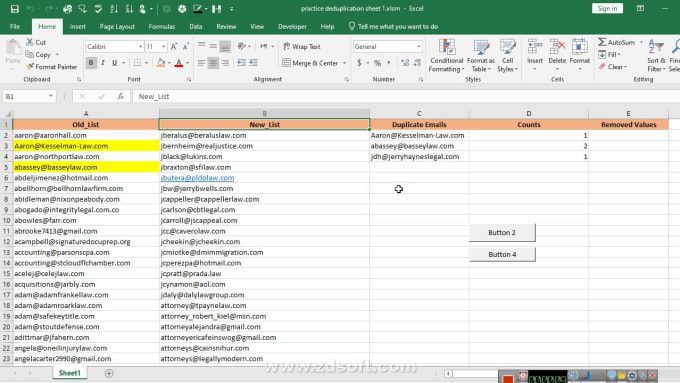This screenshot has height=383, width=680.
Task: Click the Cut scissors icon
Action: tap(30, 42)
